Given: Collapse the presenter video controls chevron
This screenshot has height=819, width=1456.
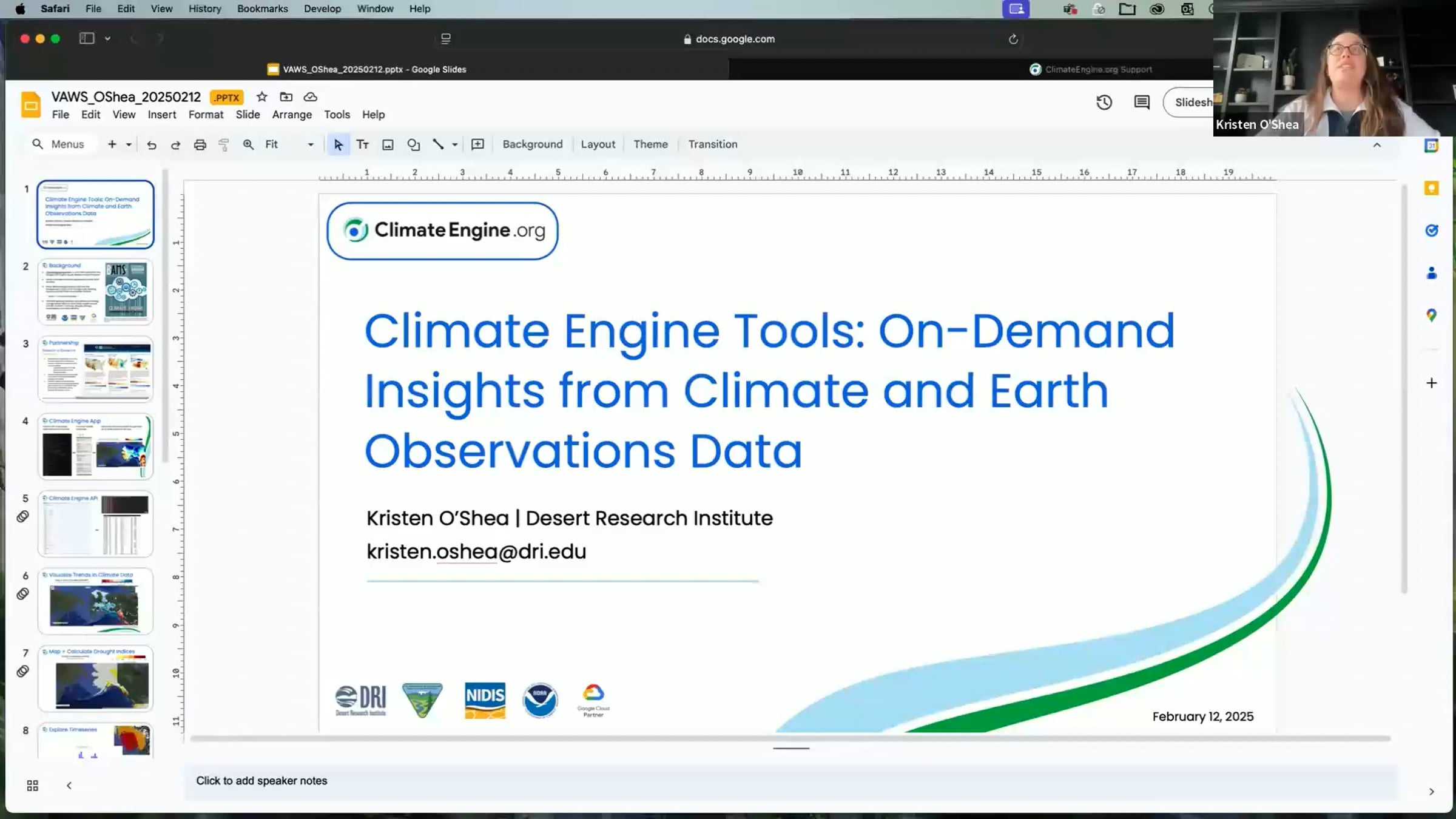Looking at the screenshot, I should point(1377,145).
